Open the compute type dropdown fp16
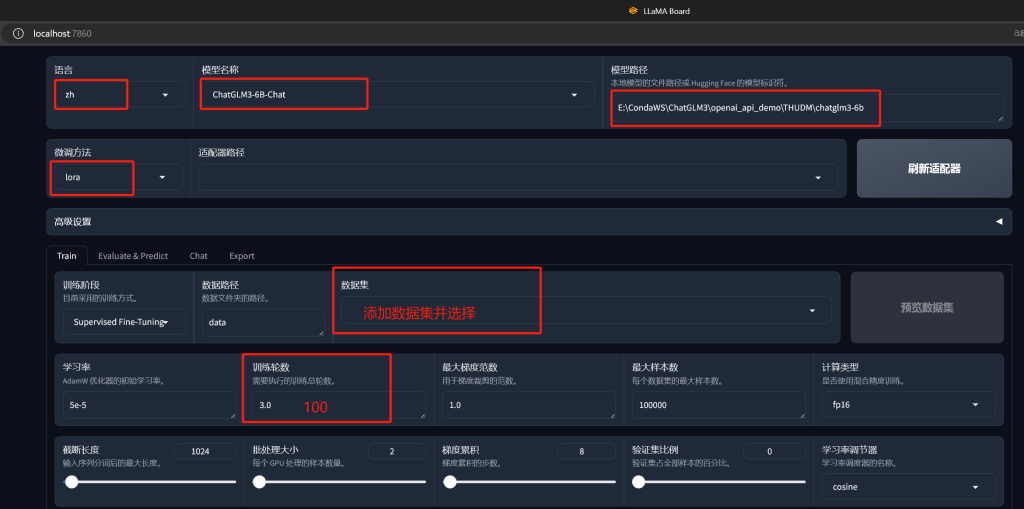Image resolution: width=1024 pixels, height=509 pixels. click(908, 404)
